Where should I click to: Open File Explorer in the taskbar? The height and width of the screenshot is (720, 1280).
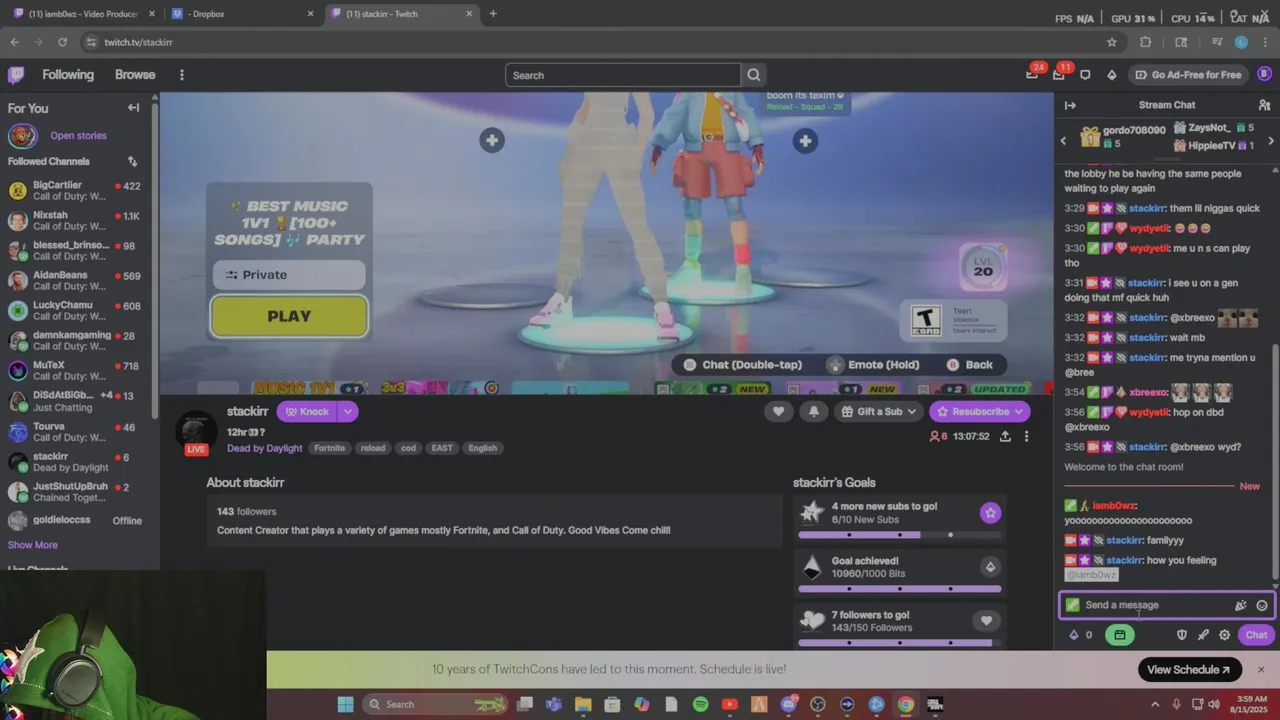pos(583,704)
